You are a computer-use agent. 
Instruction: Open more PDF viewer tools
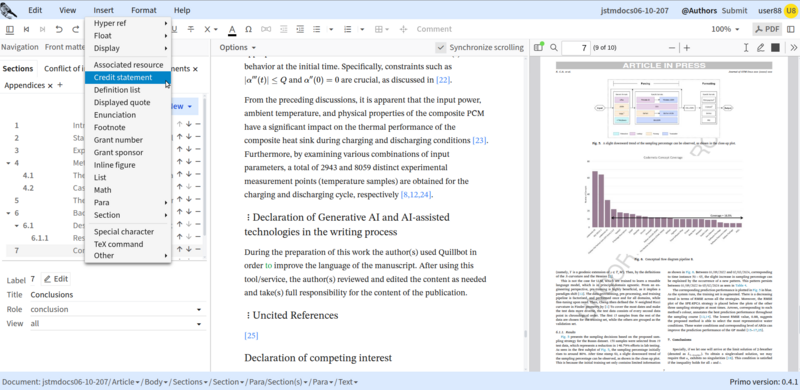click(x=793, y=48)
